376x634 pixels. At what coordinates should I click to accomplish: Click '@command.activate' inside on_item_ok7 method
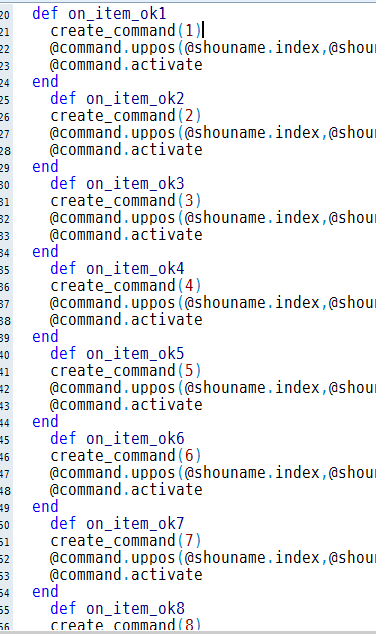tap(126, 574)
